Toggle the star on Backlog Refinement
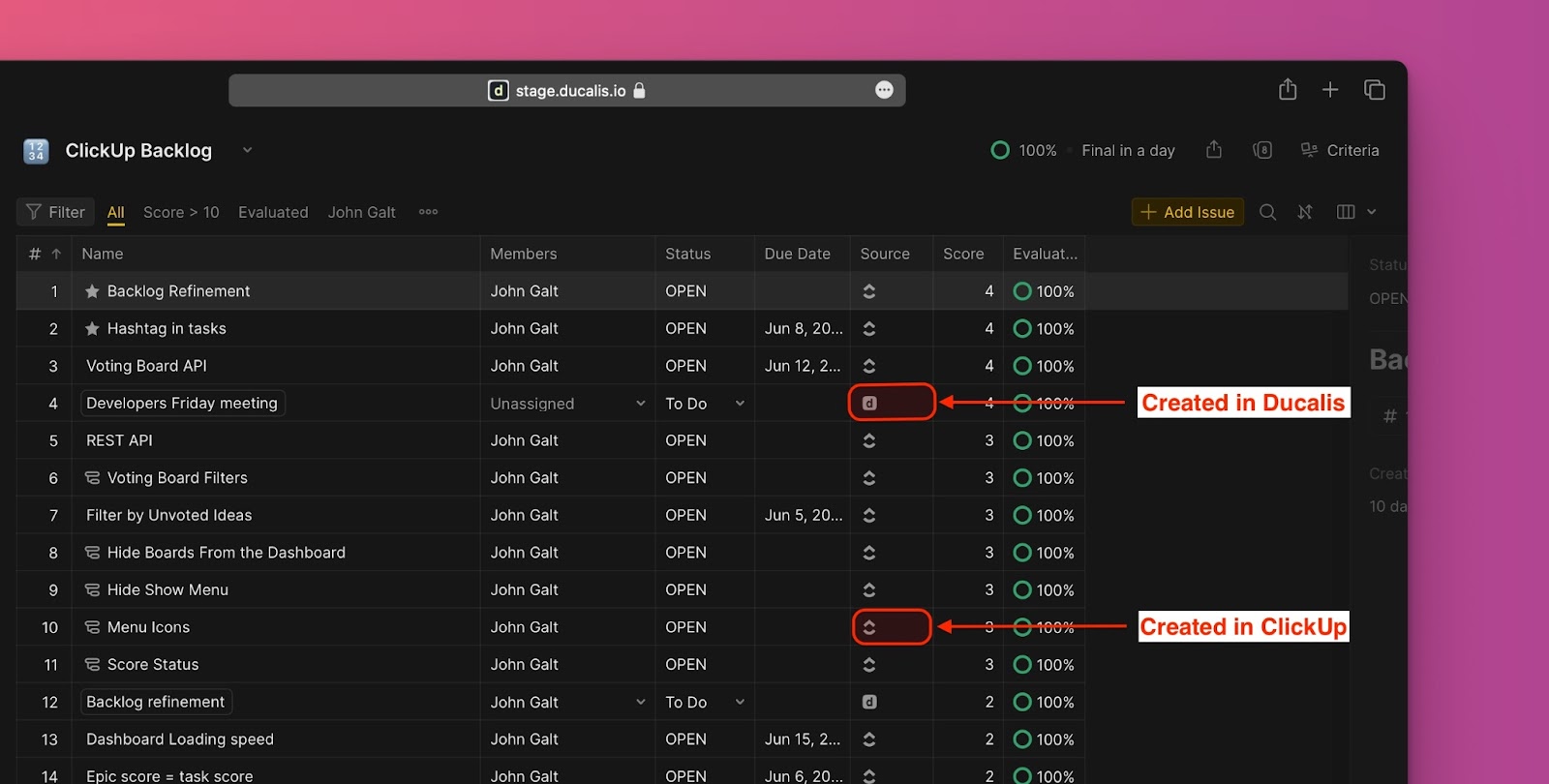 [92, 291]
